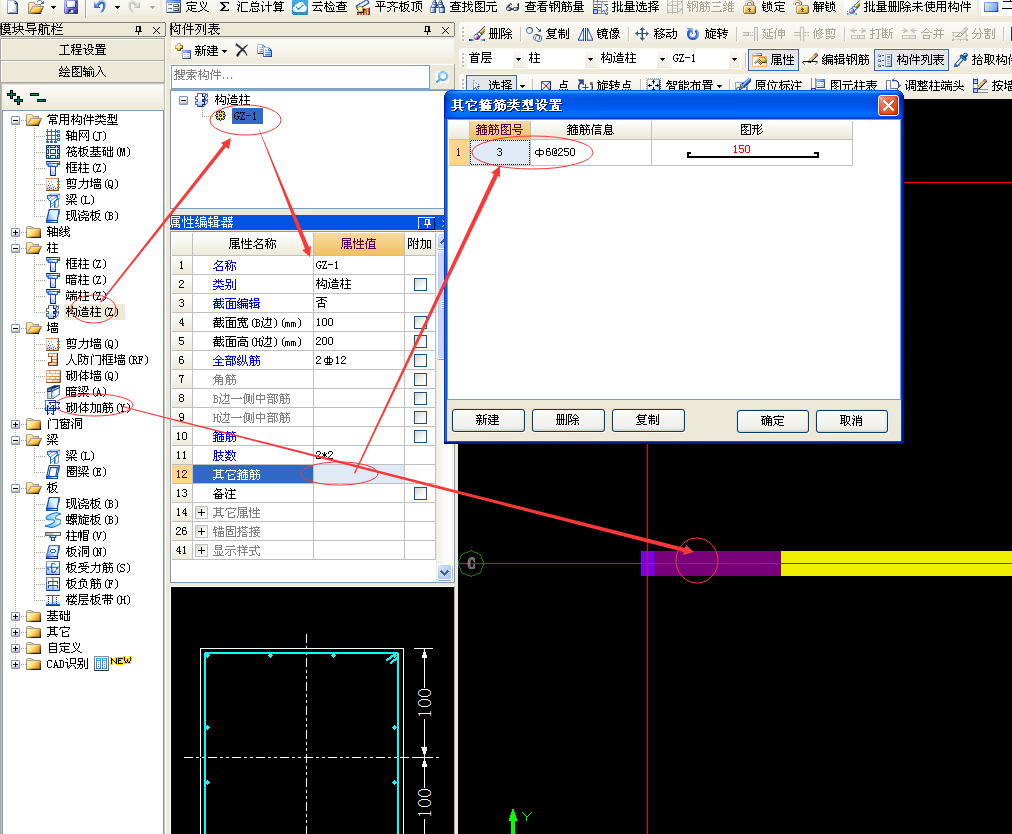Click the 拾取构件 eyedropper tool
Image resolution: width=1012 pixels, height=834 pixels.
coord(982,59)
